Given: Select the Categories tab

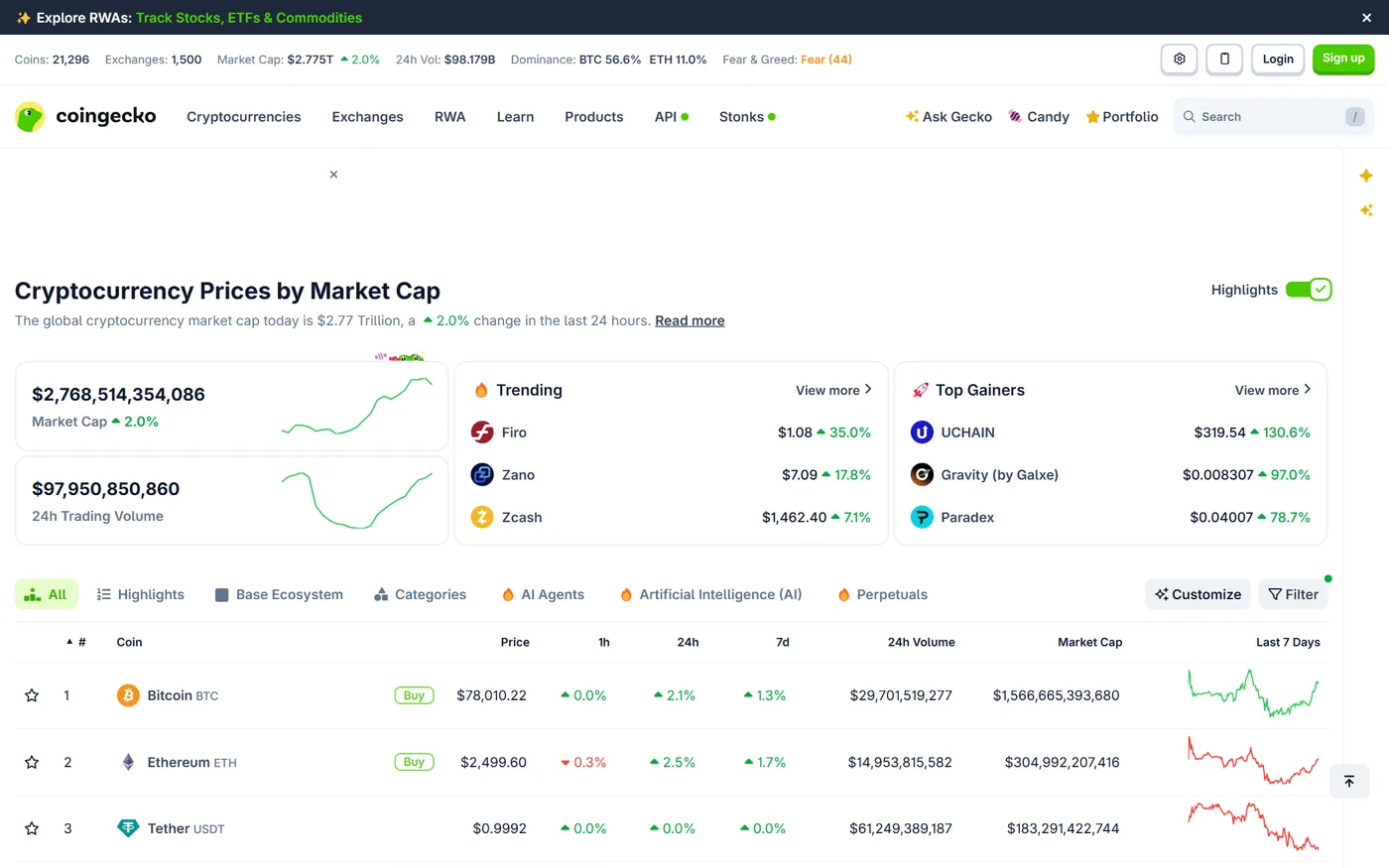Looking at the screenshot, I should pyautogui.click(x=420, y=594).
